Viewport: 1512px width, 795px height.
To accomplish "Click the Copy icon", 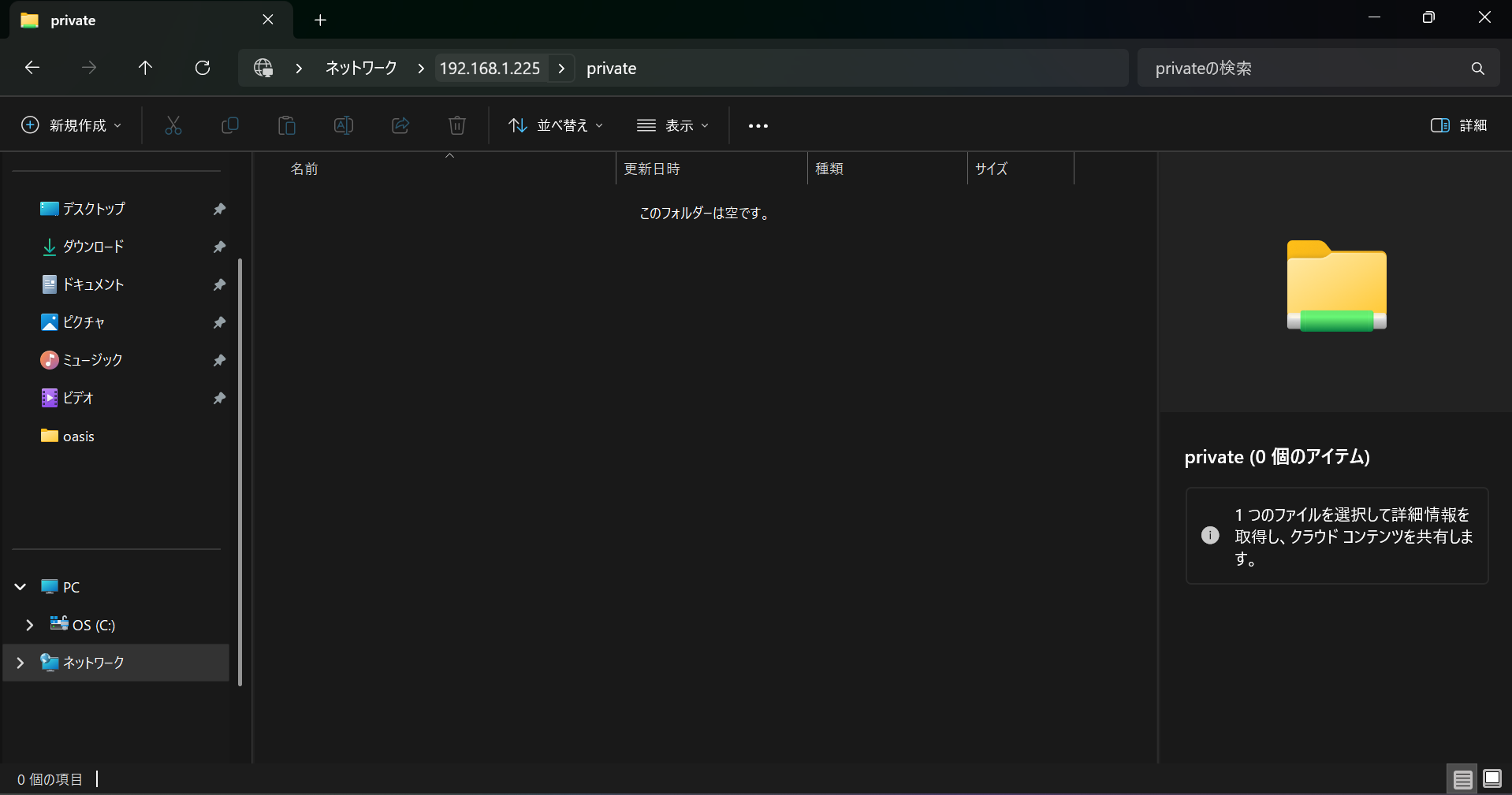I will pyautogui.click(x=230, y=125).
